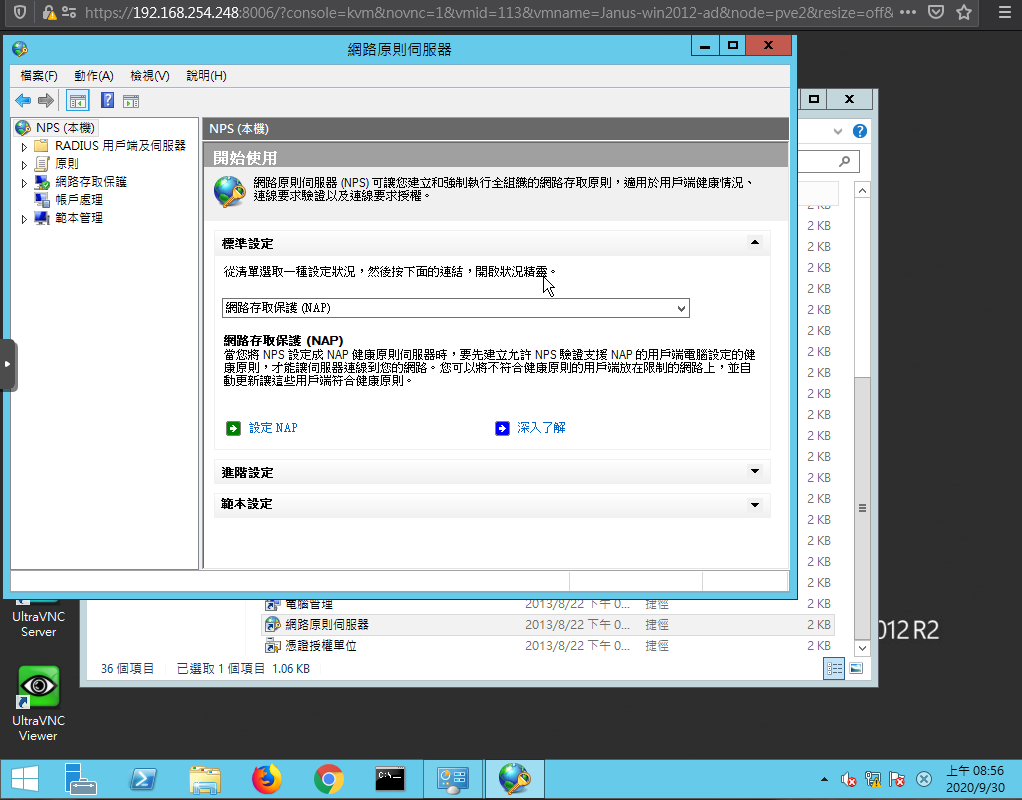Expand the RADIUS 用戶端及伺服器 tree node
This screenshot has height=800, width=1022.
(x=24, y=146)
